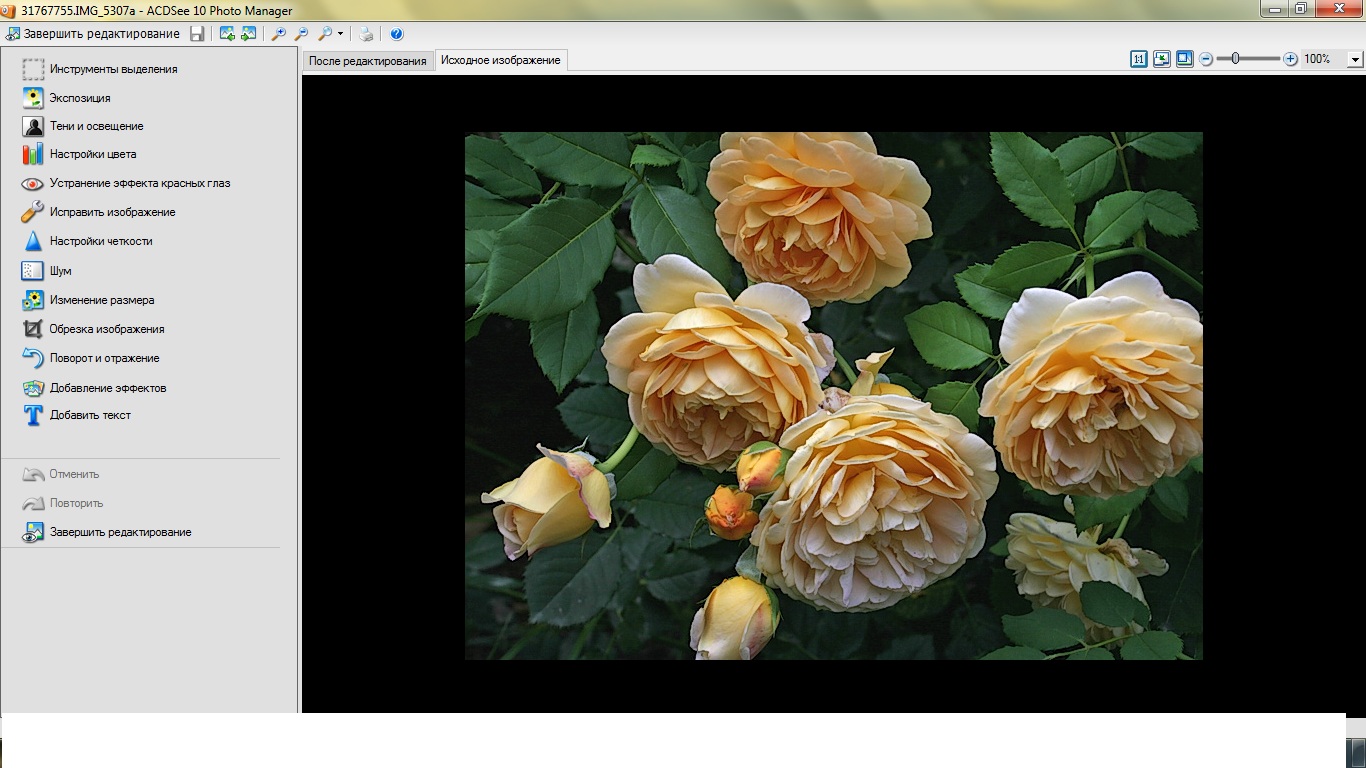
Task: Open the 100% zoom level dropdown
Action: tap(1355, 60)
